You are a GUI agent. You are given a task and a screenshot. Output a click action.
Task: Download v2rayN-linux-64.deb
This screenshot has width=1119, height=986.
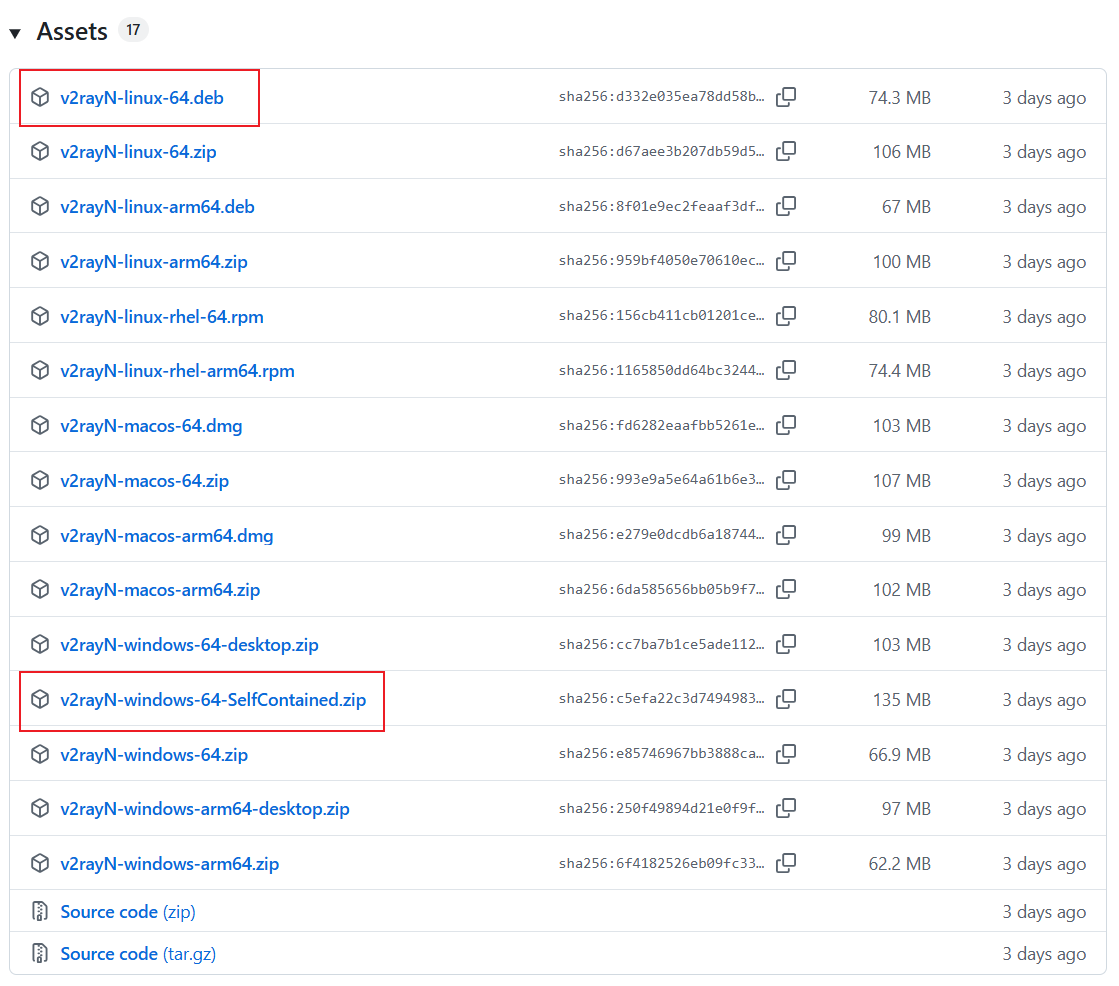[x=142, y=98]
